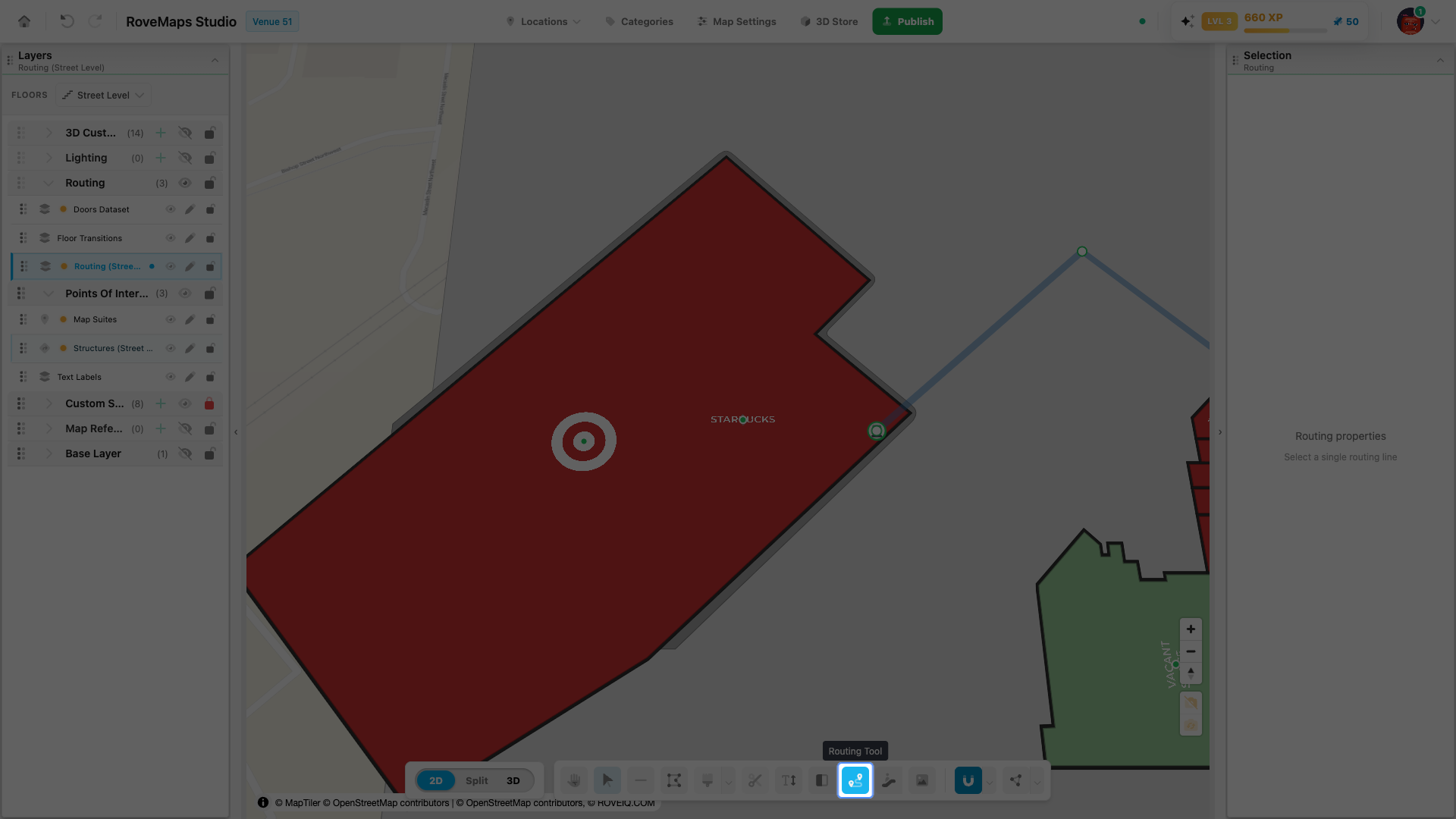Open the magnet snapping options dropdown
1456x819 pixels.
pos(990,781)
